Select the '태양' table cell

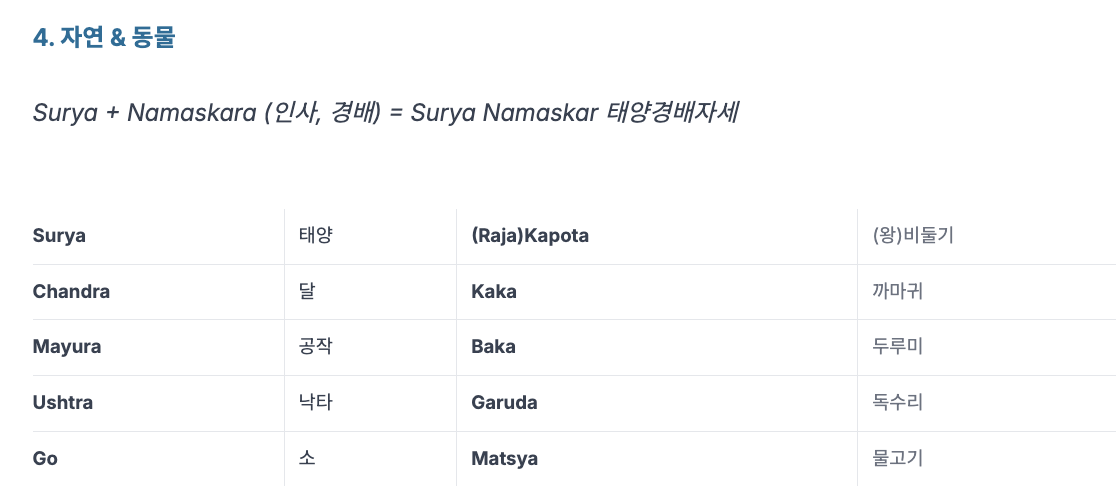coord(370,236)
